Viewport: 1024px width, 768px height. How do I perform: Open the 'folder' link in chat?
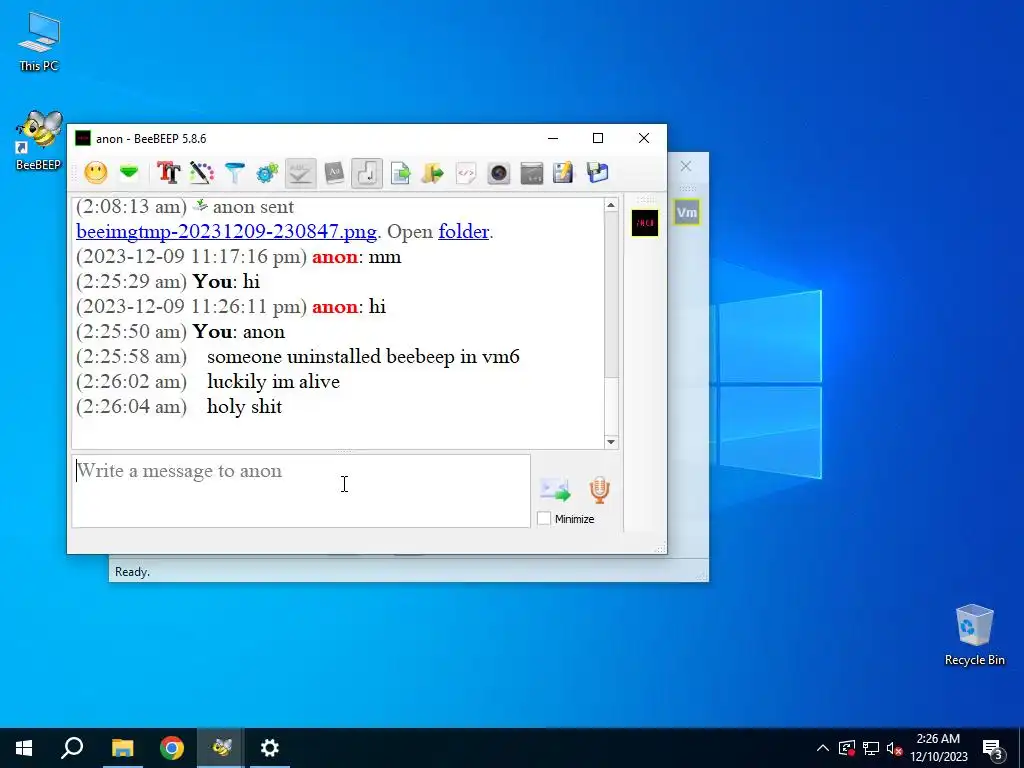click(464, 232)
